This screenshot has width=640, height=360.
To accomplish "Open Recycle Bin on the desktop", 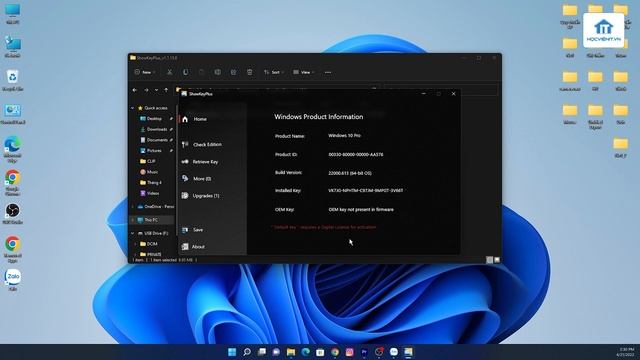I will tap(13, 80).
